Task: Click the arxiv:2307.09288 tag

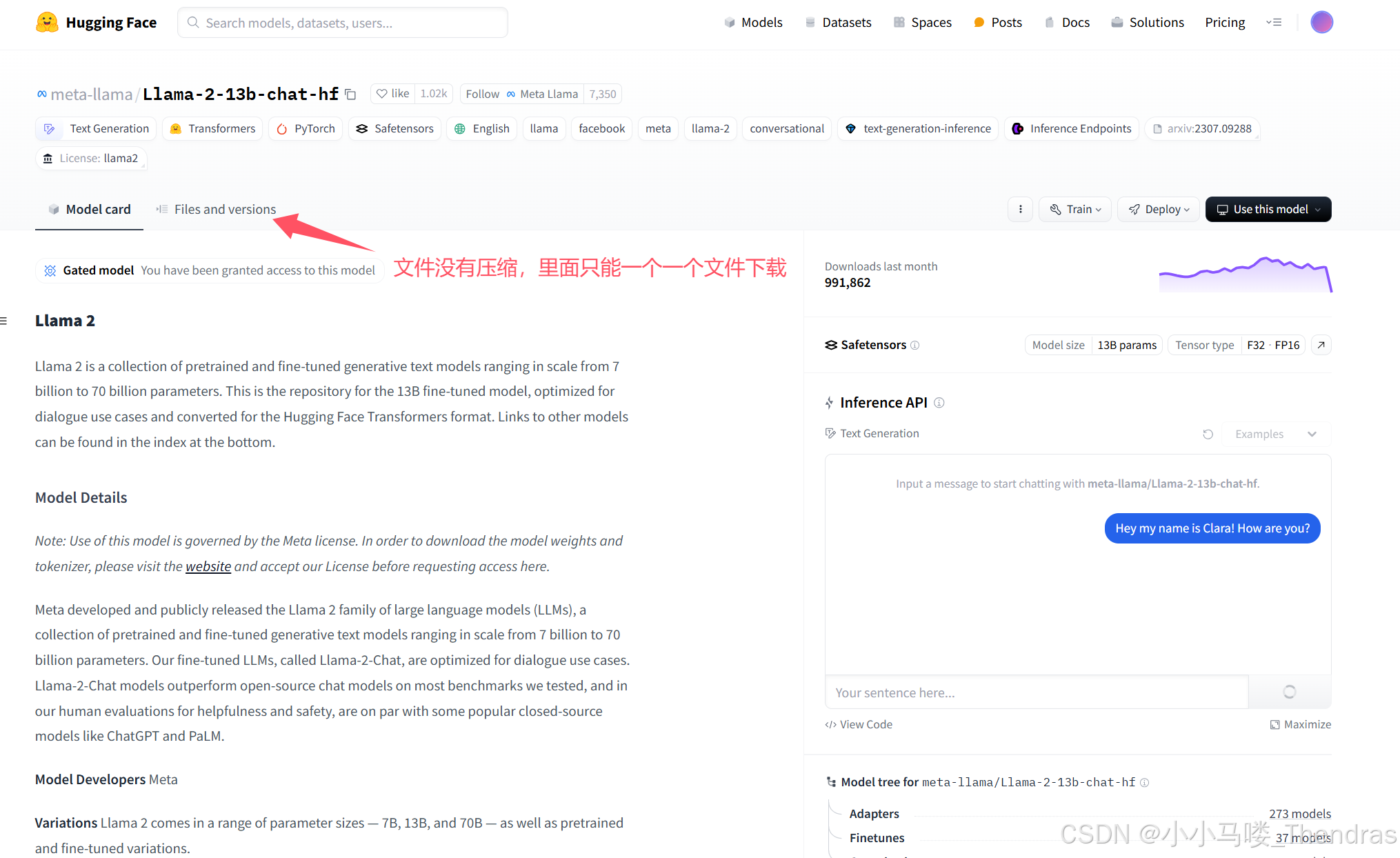Action: click(x=1202, y=128)
